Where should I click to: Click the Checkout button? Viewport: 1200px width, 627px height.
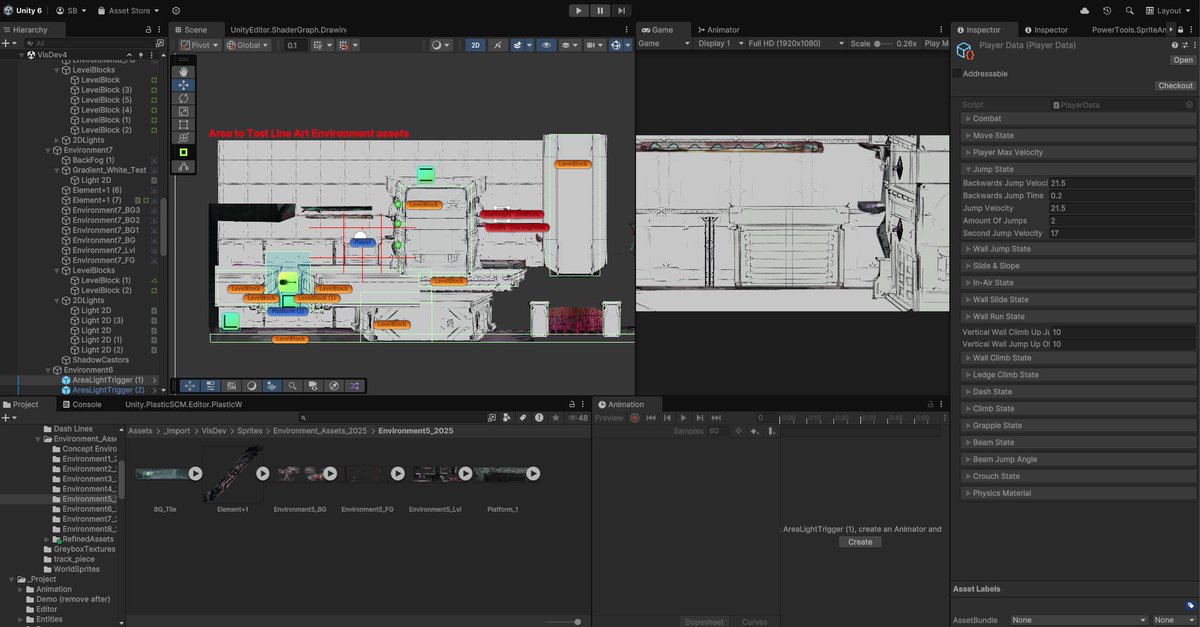click(x=1175, y=86)
